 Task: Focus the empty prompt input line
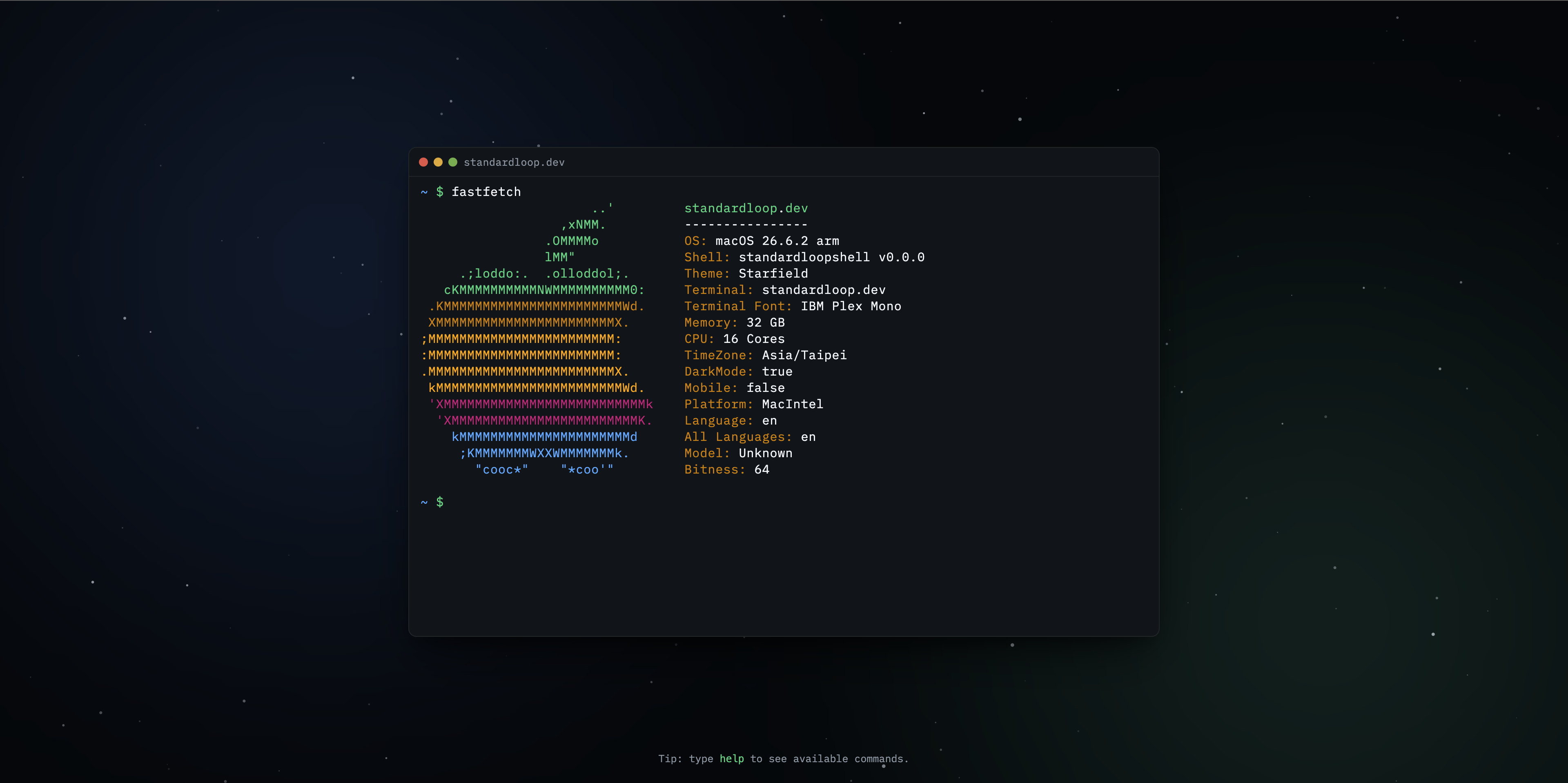pyautogui.click(x=784, y=503)
